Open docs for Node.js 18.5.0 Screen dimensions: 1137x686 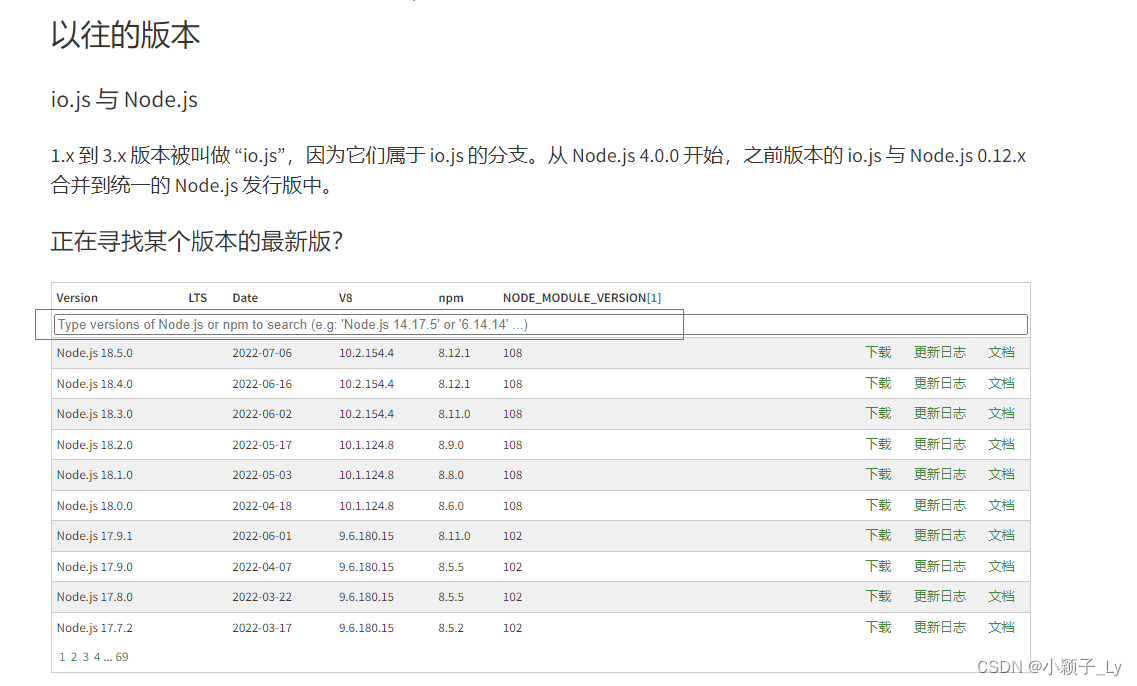click(1001, 352)
